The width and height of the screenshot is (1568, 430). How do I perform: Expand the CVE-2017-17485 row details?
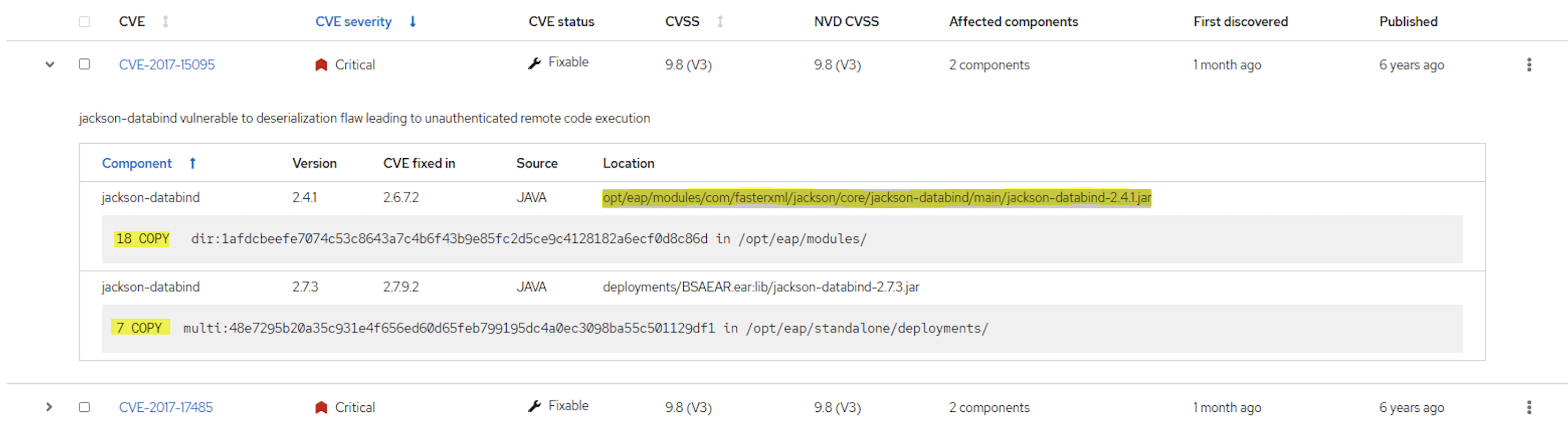(x=49, y=407)
